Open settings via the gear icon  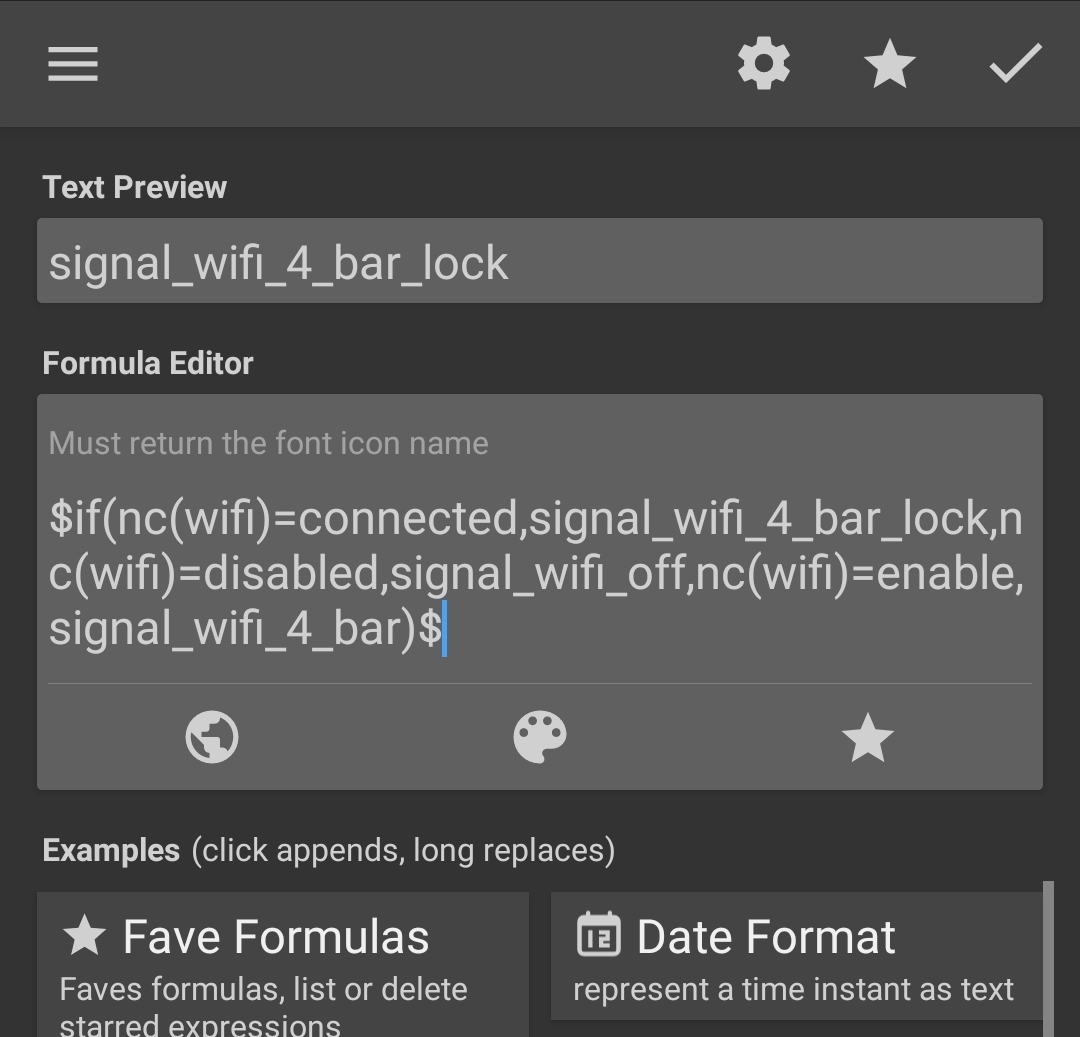coord(764,64)
